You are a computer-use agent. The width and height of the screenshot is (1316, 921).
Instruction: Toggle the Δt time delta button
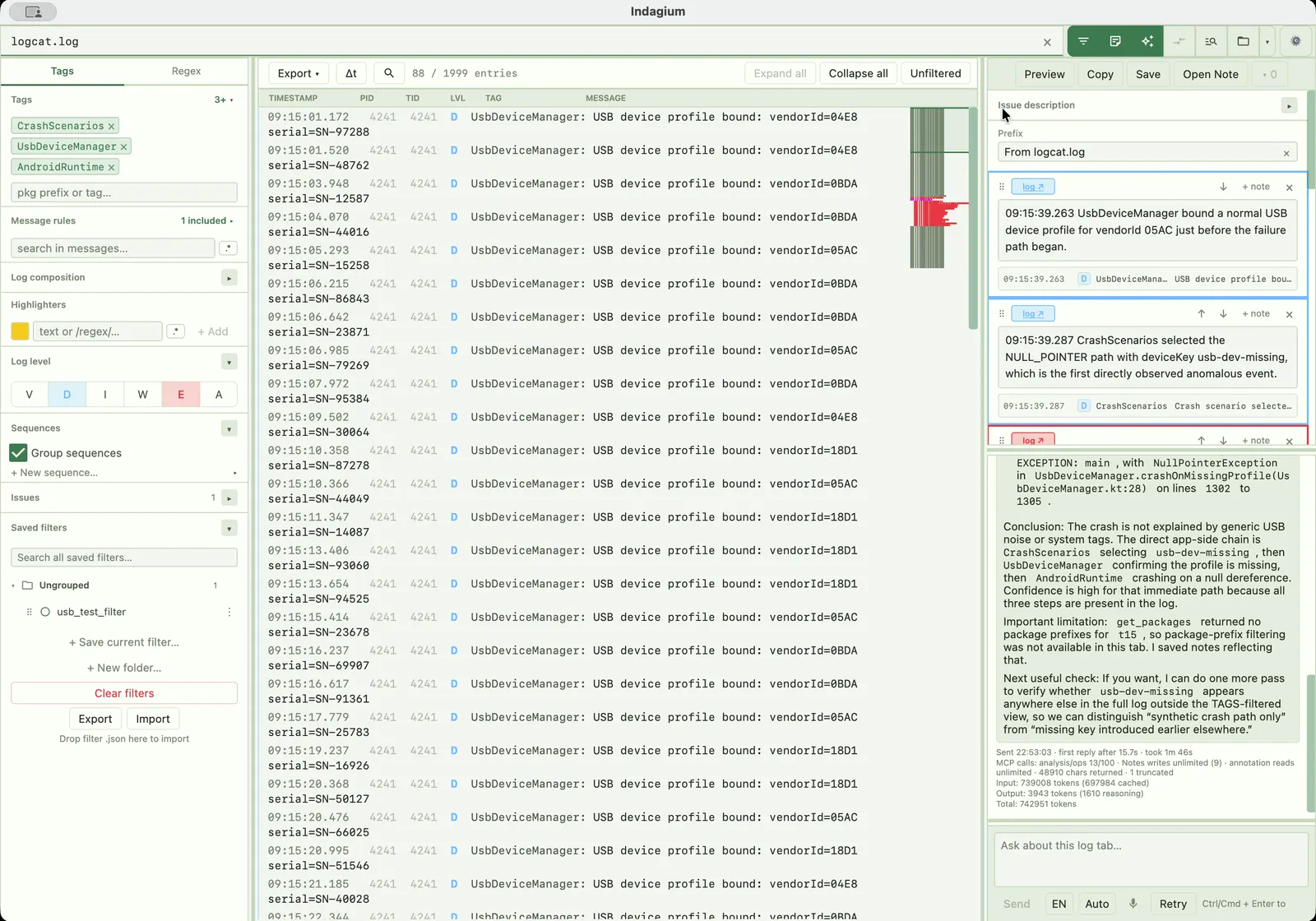pos(351,73)
